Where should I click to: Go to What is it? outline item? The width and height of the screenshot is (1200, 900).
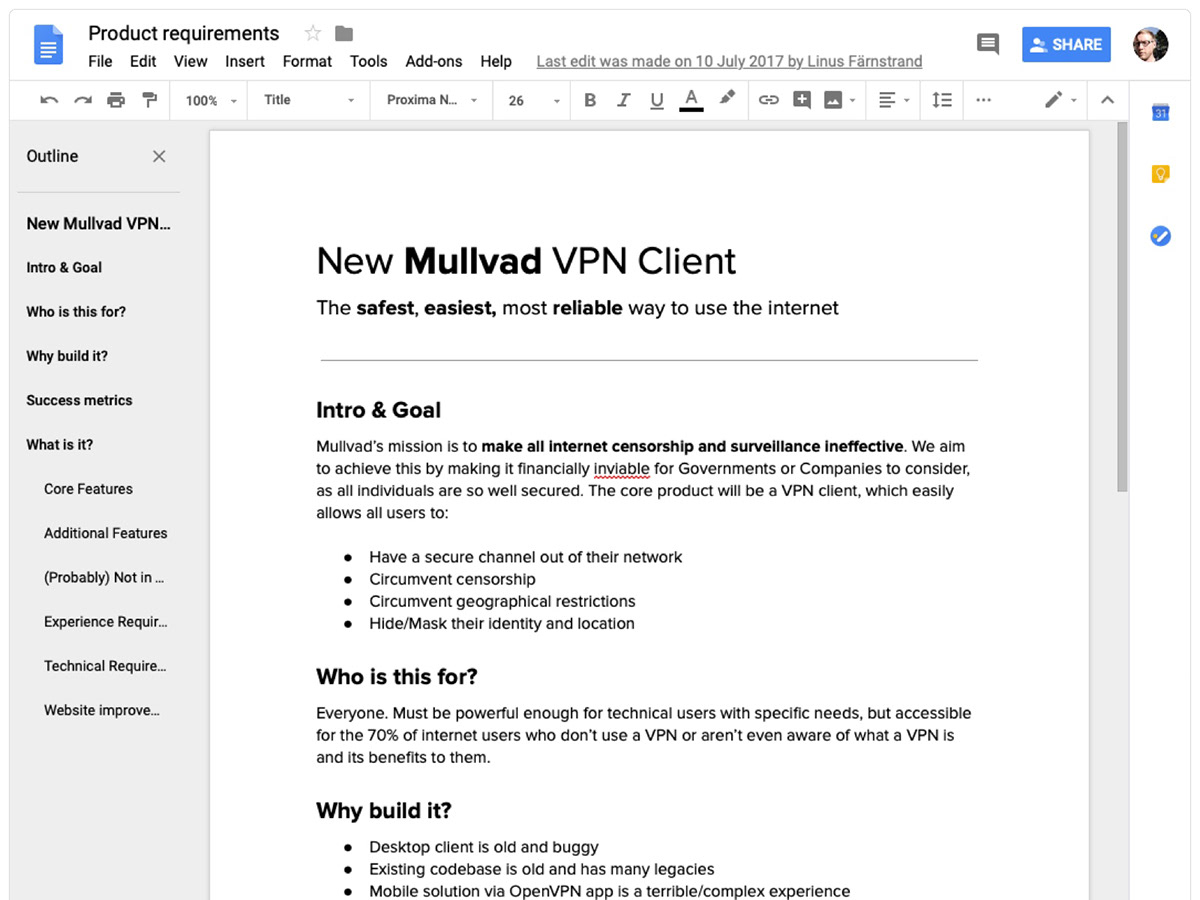tap(60, 444)
